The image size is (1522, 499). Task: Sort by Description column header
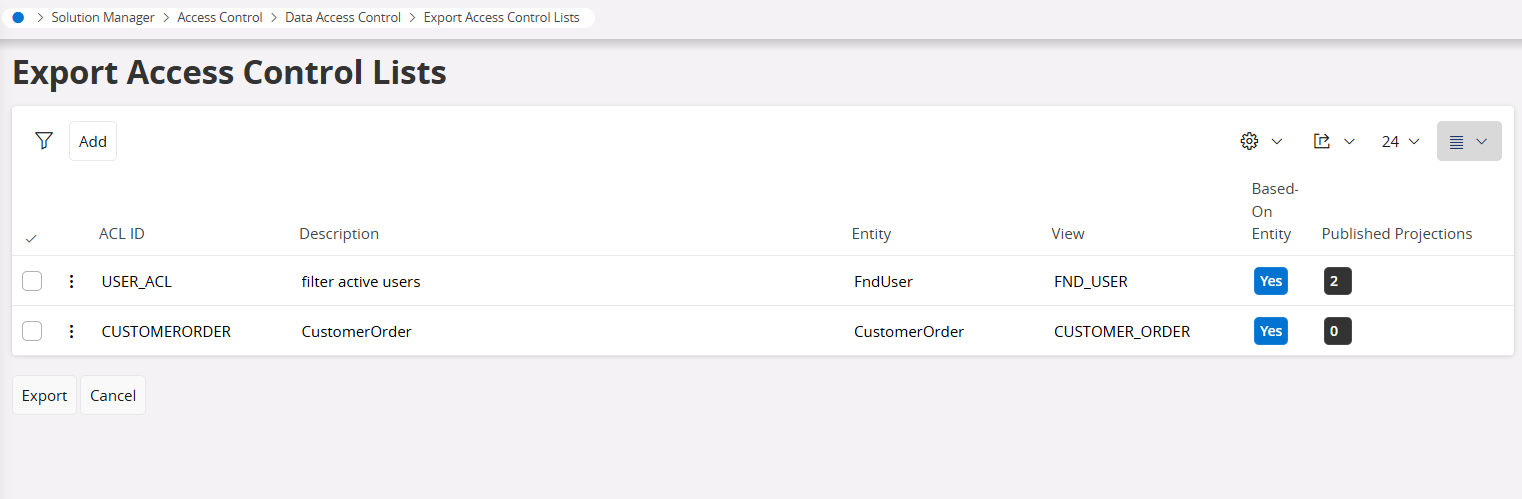click(339, 233)
